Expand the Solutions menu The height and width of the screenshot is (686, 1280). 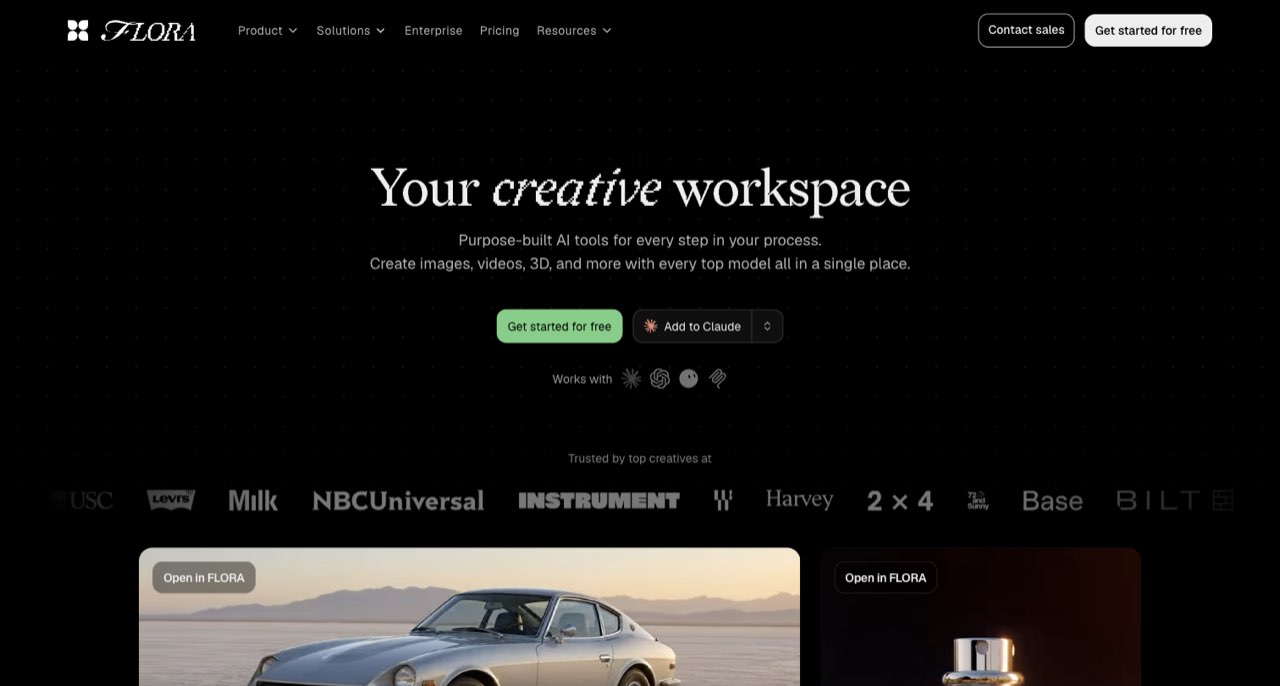click(x=351, y=31)
